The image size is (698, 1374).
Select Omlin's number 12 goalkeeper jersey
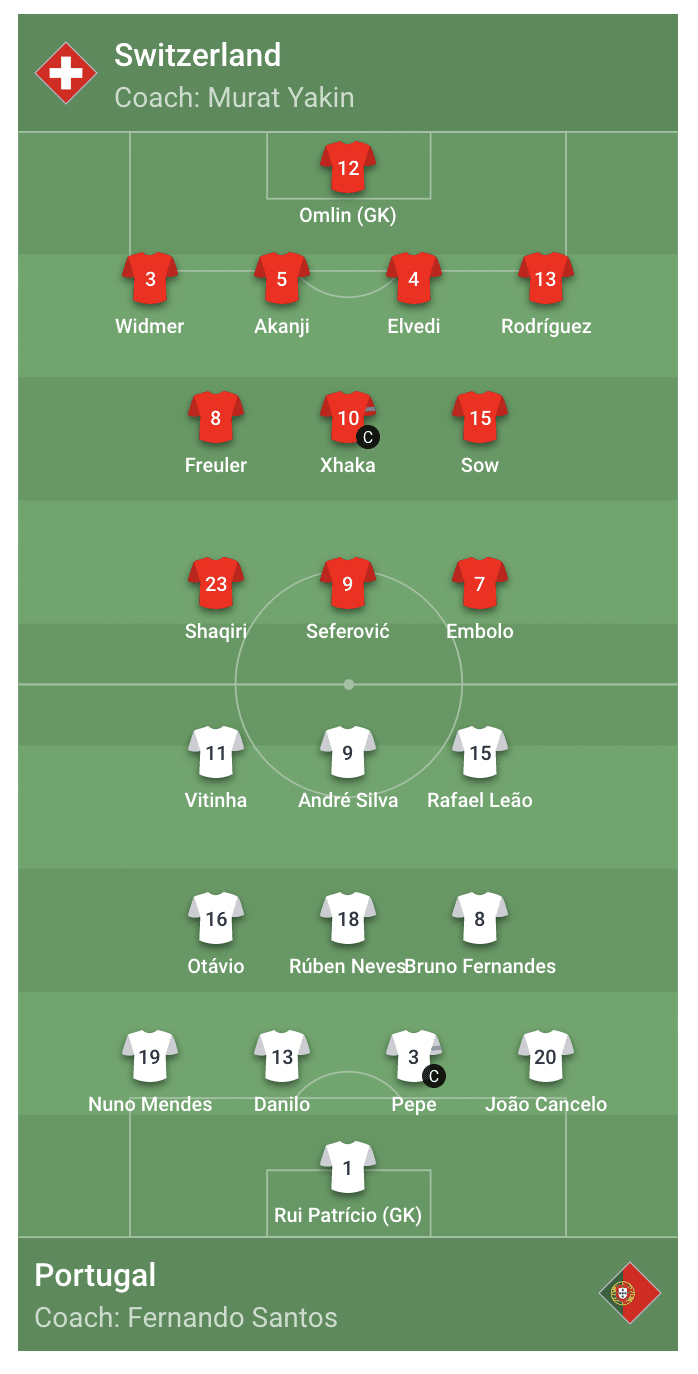(348, 167)
